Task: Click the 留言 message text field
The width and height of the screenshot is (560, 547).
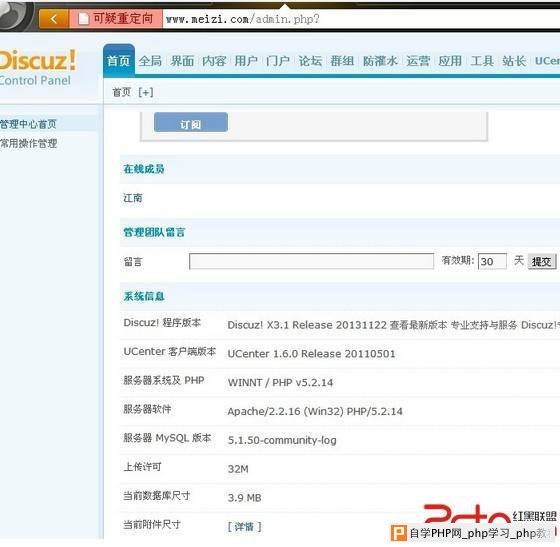Action: pos(311,261)
